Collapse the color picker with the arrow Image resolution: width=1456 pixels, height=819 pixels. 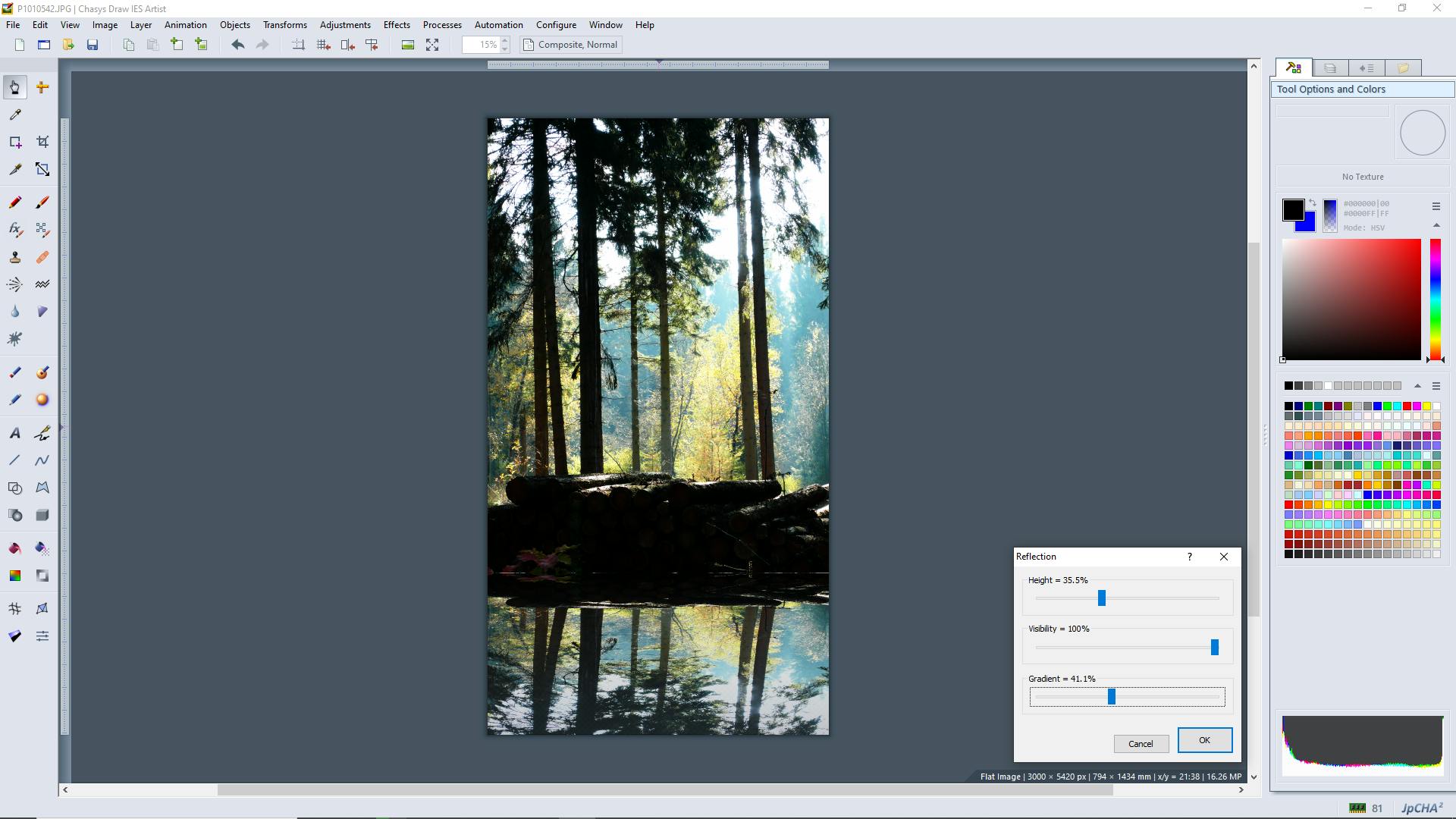[x=1436, y=225]
